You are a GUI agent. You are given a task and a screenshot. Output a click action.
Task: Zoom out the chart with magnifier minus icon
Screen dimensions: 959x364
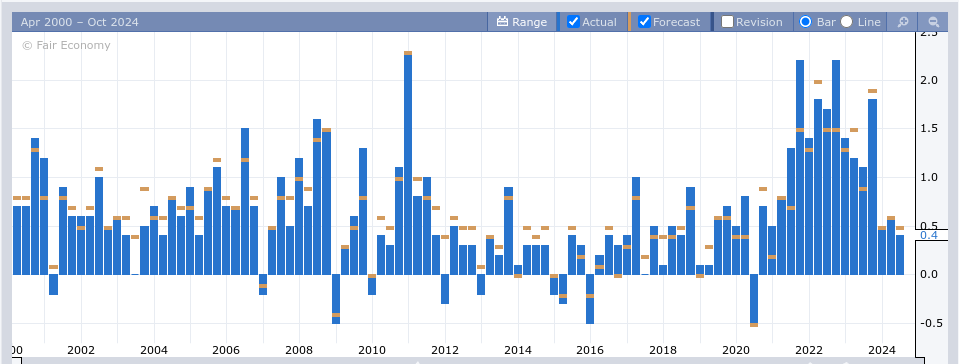tap(933, 22)
